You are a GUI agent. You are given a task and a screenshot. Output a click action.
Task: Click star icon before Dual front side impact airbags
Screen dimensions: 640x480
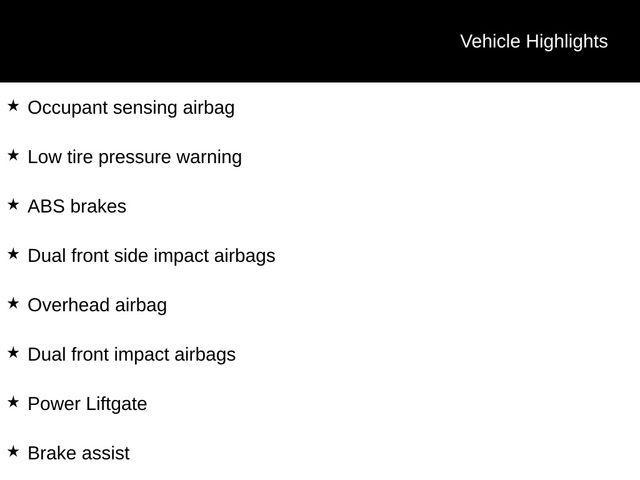click(x=13, y=254)
